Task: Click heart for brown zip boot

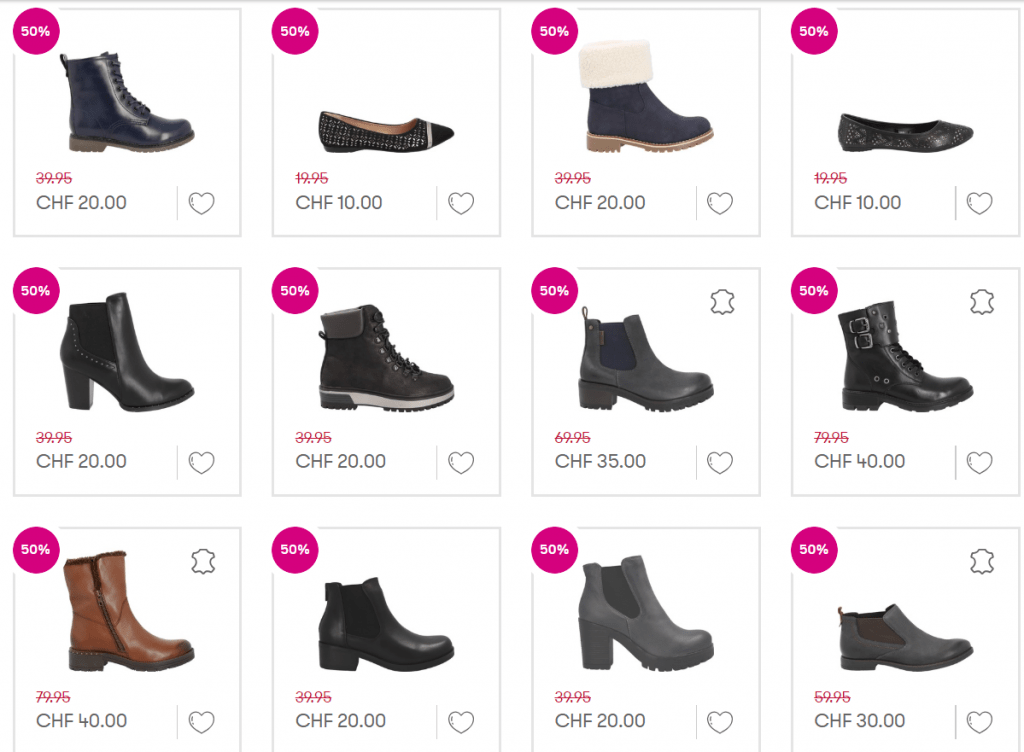Action: coord(202,722)
